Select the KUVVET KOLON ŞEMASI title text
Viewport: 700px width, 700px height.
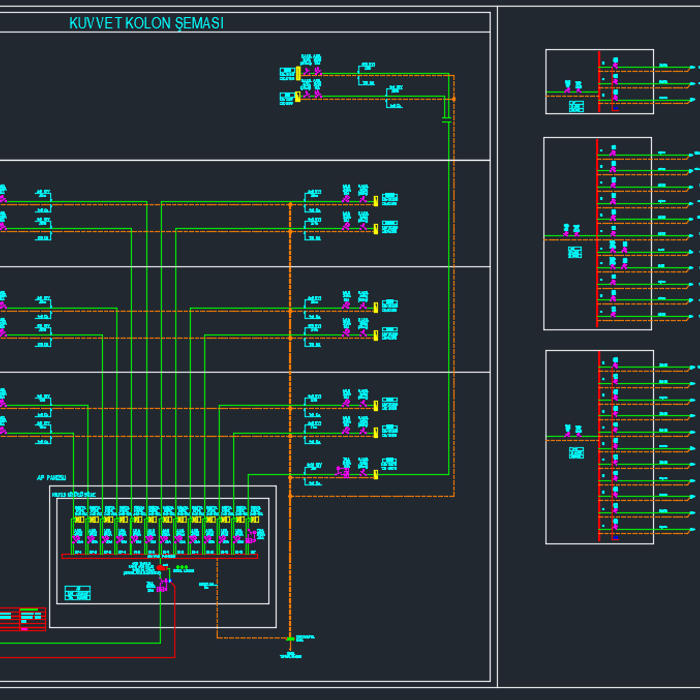pyautogui.click(x=146, y=23)
